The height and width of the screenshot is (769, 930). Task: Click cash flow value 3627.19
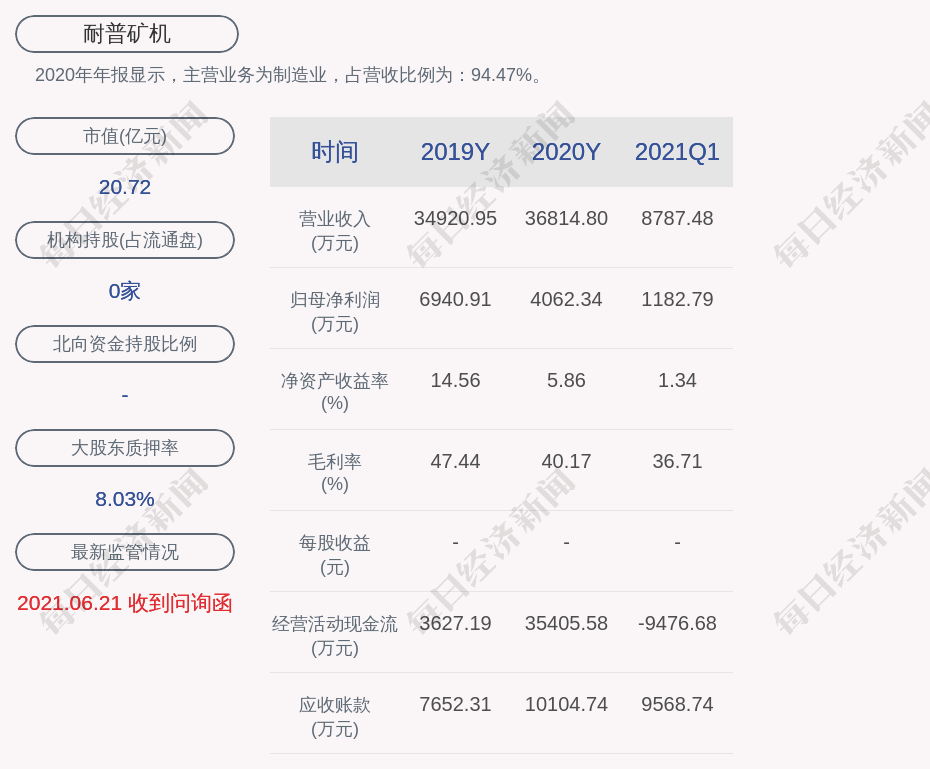click(456, 623)
